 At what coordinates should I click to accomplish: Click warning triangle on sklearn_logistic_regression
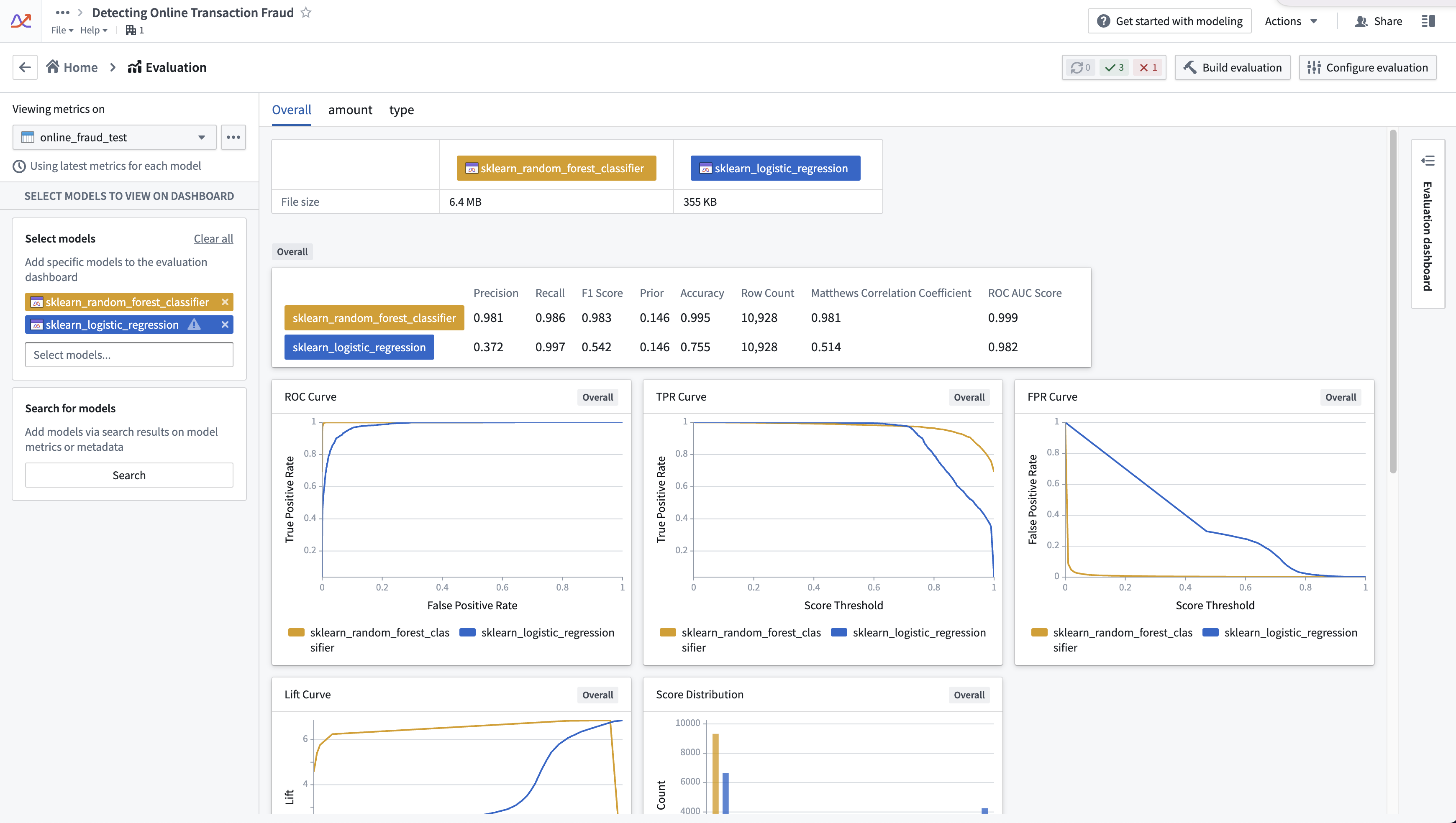pos(194,325)
